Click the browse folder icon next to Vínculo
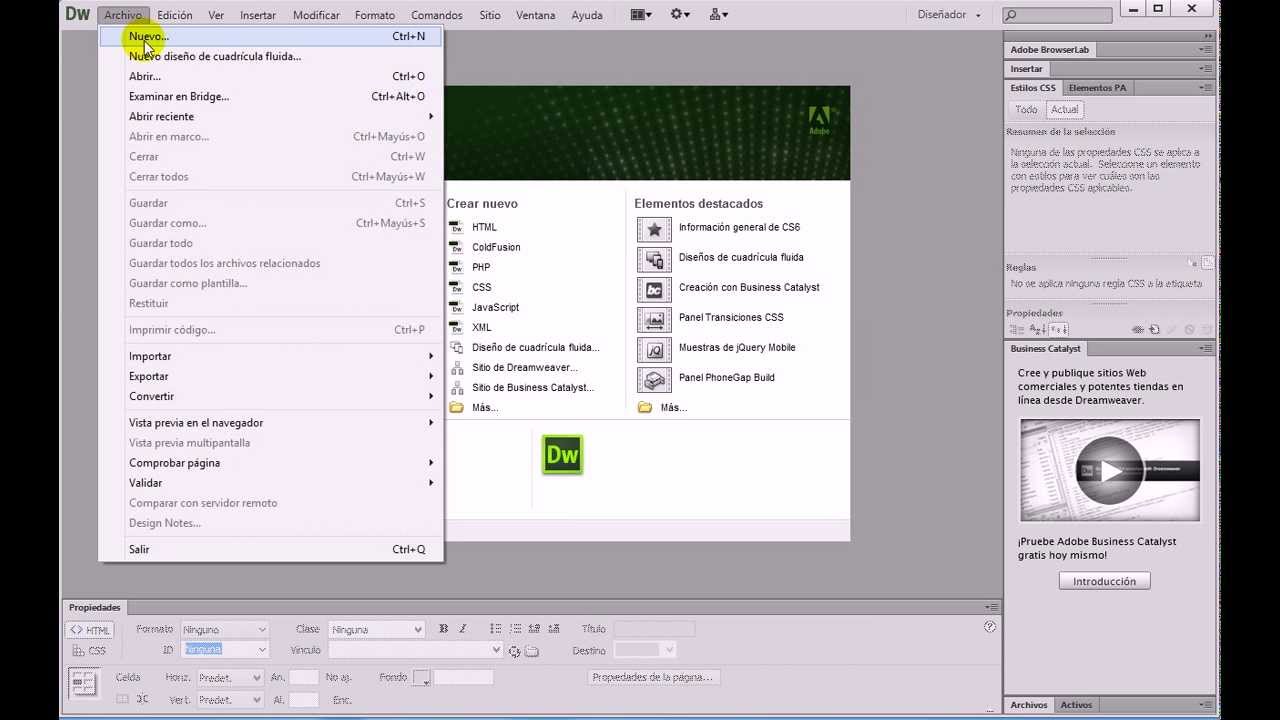The image size is (1280, 720). pyautogui.click(x=532, y=651)
